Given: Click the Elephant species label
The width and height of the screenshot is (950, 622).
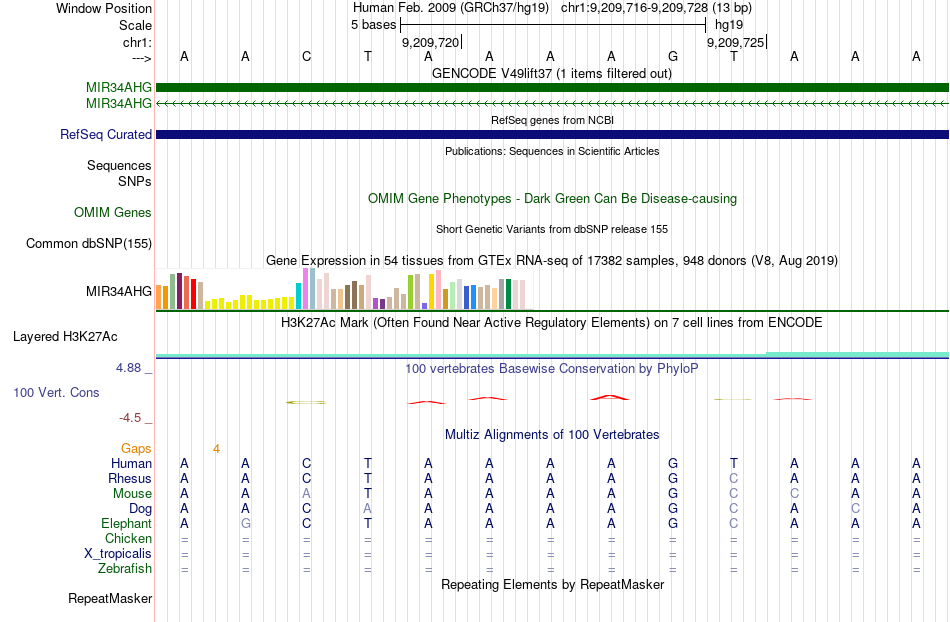Looking at the screenshot, I should tap(127, 523).
